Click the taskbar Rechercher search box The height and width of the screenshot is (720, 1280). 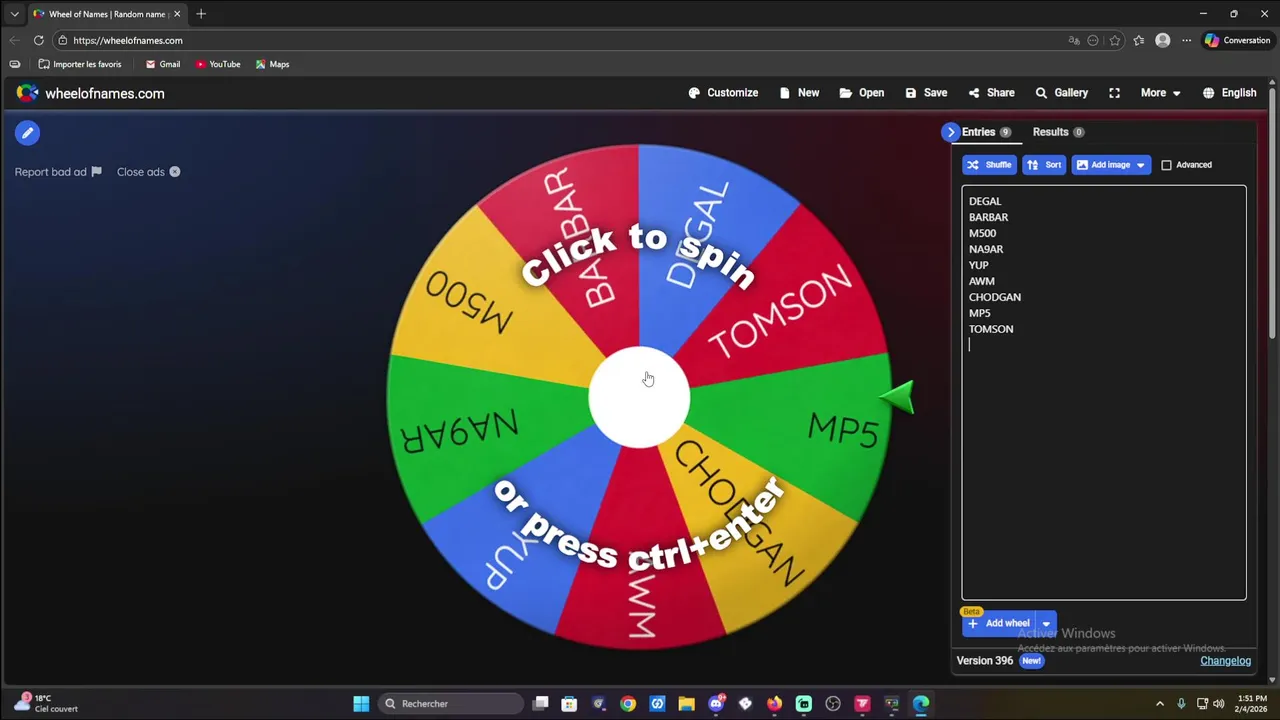pyautogui.click(x=452, y=704)
